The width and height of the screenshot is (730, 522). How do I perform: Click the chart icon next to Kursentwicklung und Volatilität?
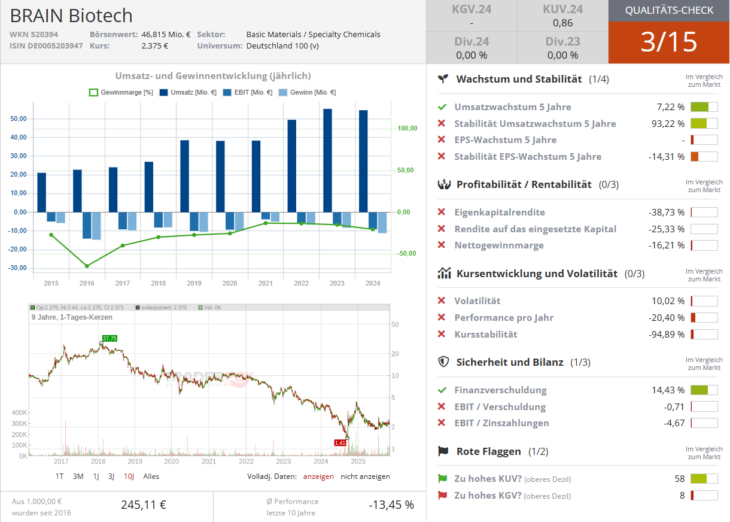tap(442, 273)
